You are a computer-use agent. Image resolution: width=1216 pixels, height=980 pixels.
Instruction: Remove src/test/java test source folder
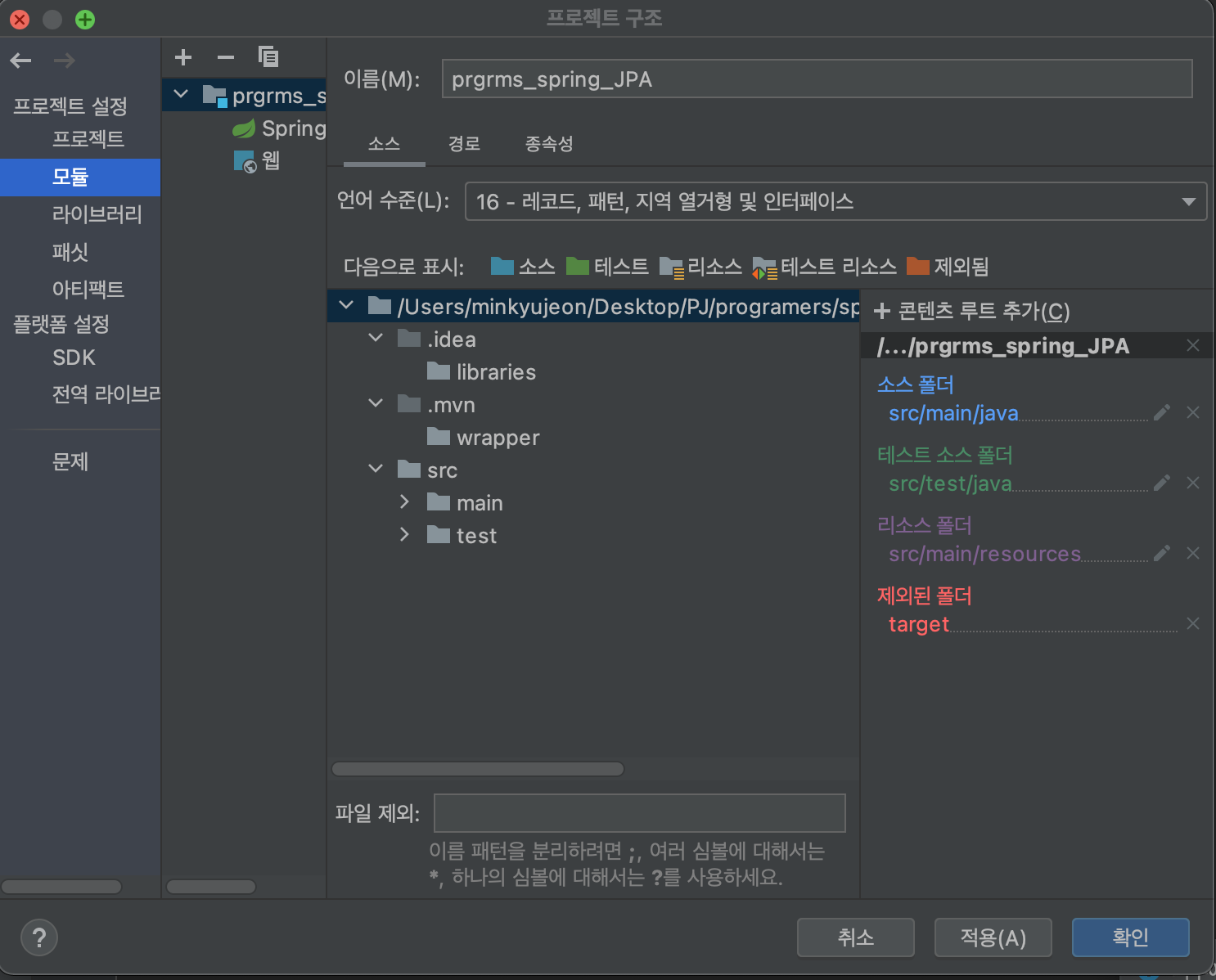(1193, 483)
